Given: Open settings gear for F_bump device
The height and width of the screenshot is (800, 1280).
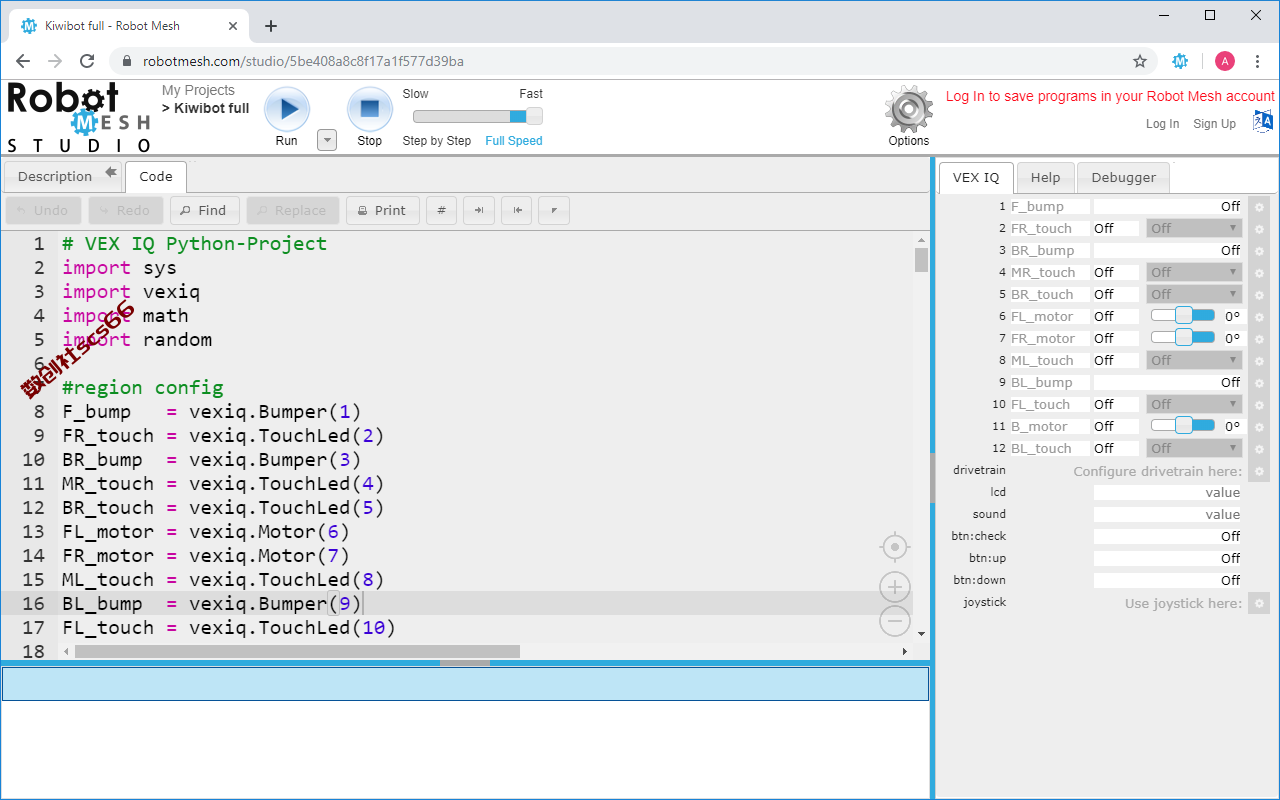Looking at the screenshot, I should [x=1259, y=207].
